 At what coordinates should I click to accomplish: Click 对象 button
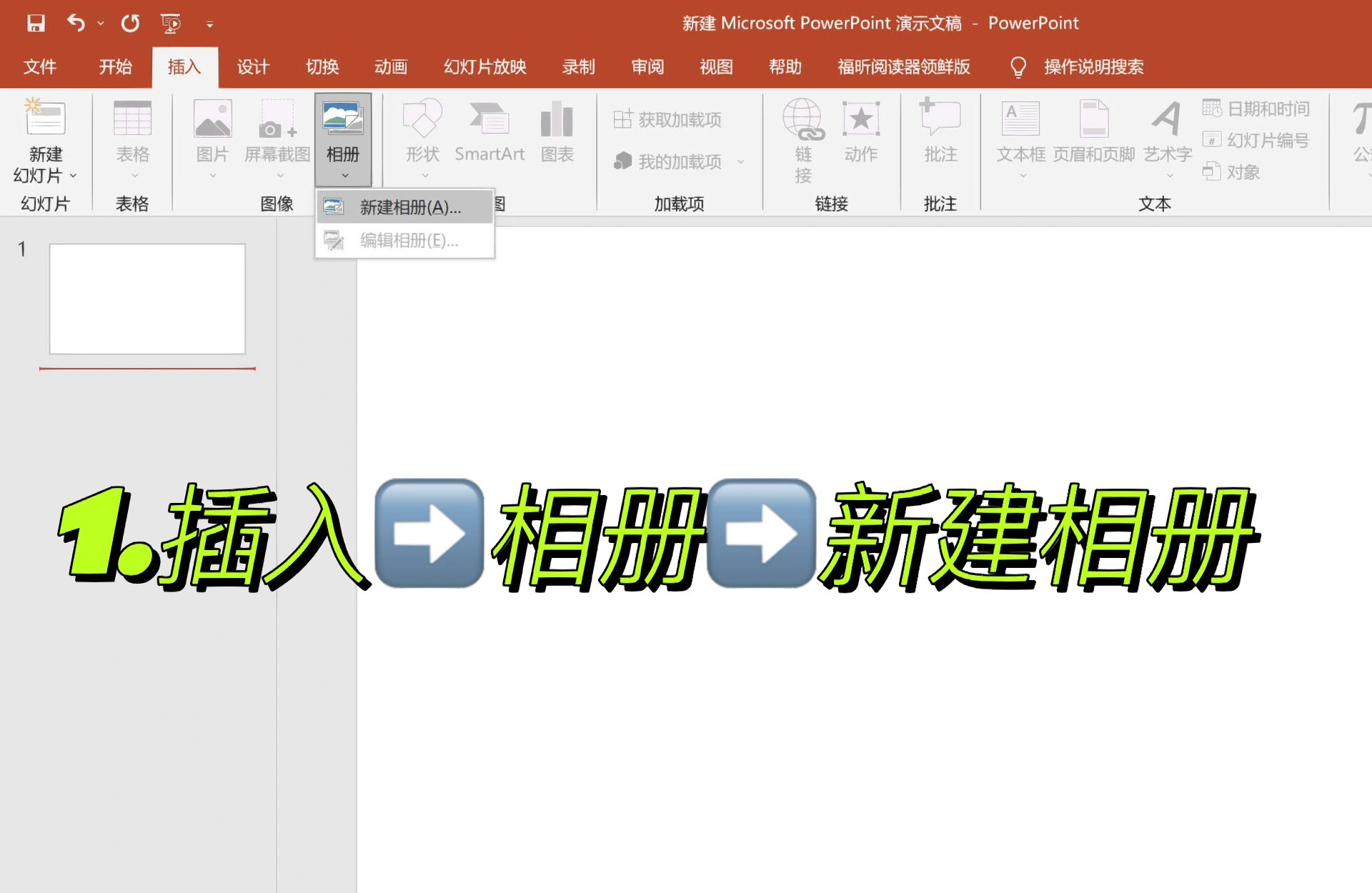pyautogui.click(x=1231, y=171)
